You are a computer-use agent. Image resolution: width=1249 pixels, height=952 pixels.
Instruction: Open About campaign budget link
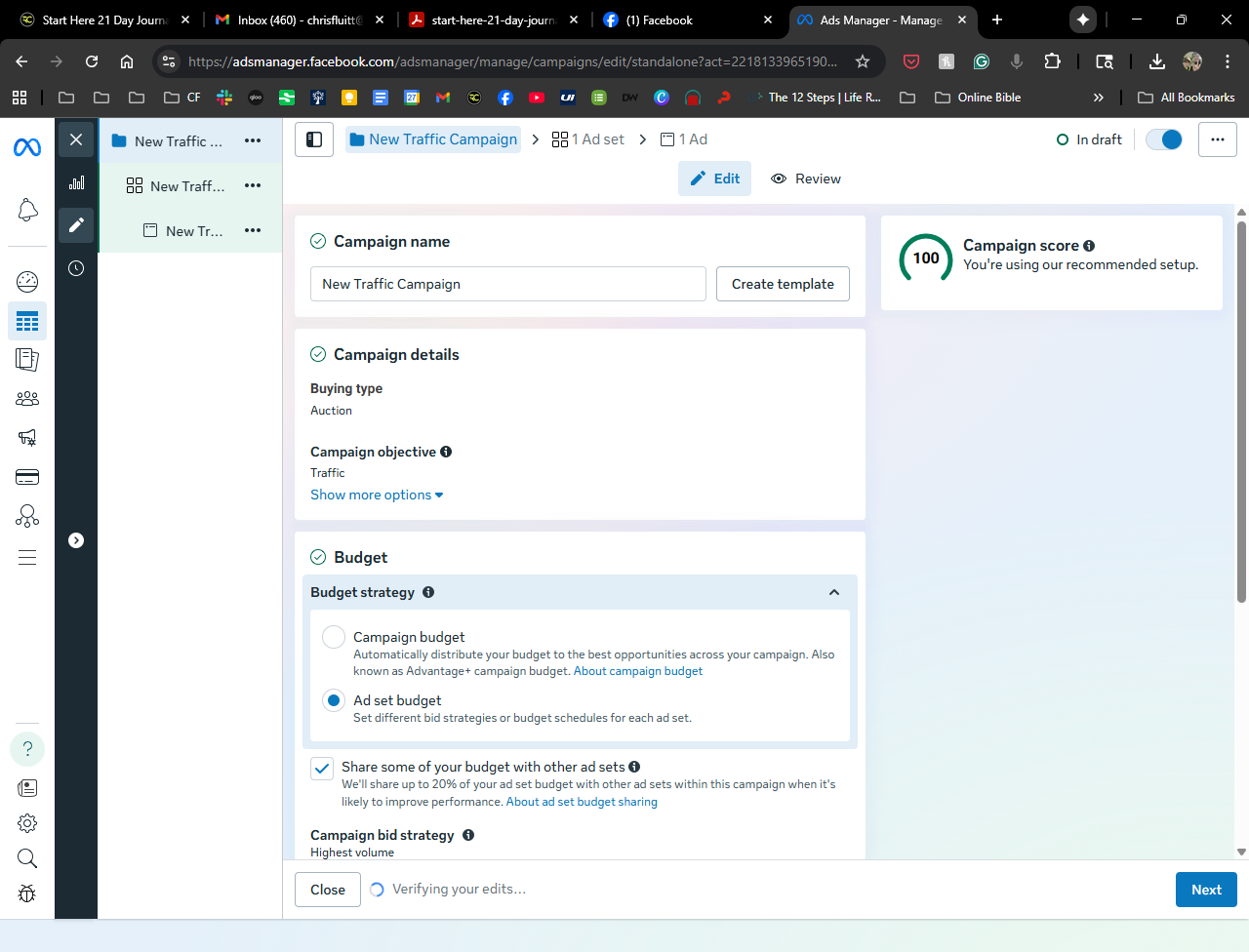638,671
